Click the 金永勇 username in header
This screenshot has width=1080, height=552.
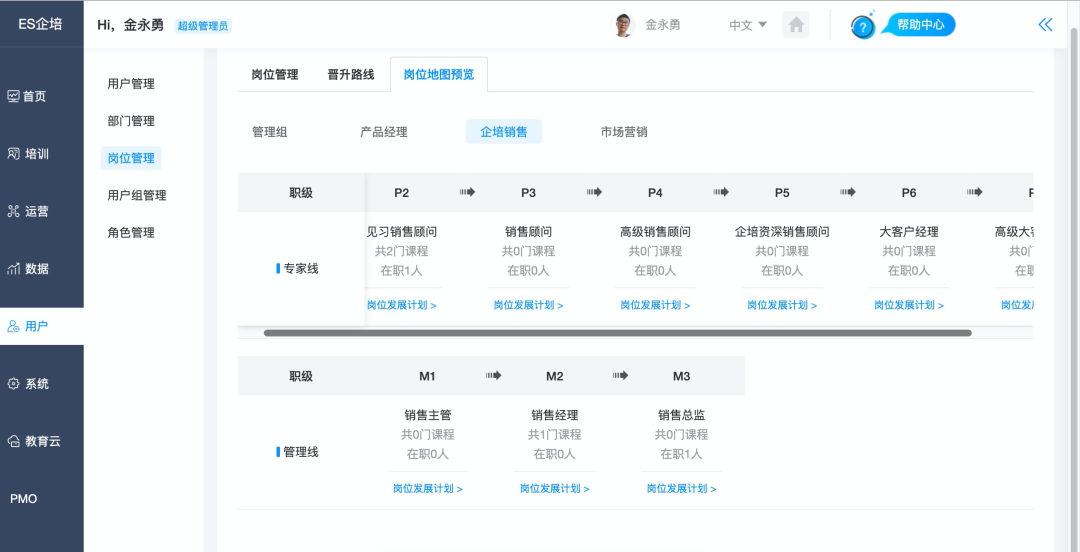click(x=663, y=25)
